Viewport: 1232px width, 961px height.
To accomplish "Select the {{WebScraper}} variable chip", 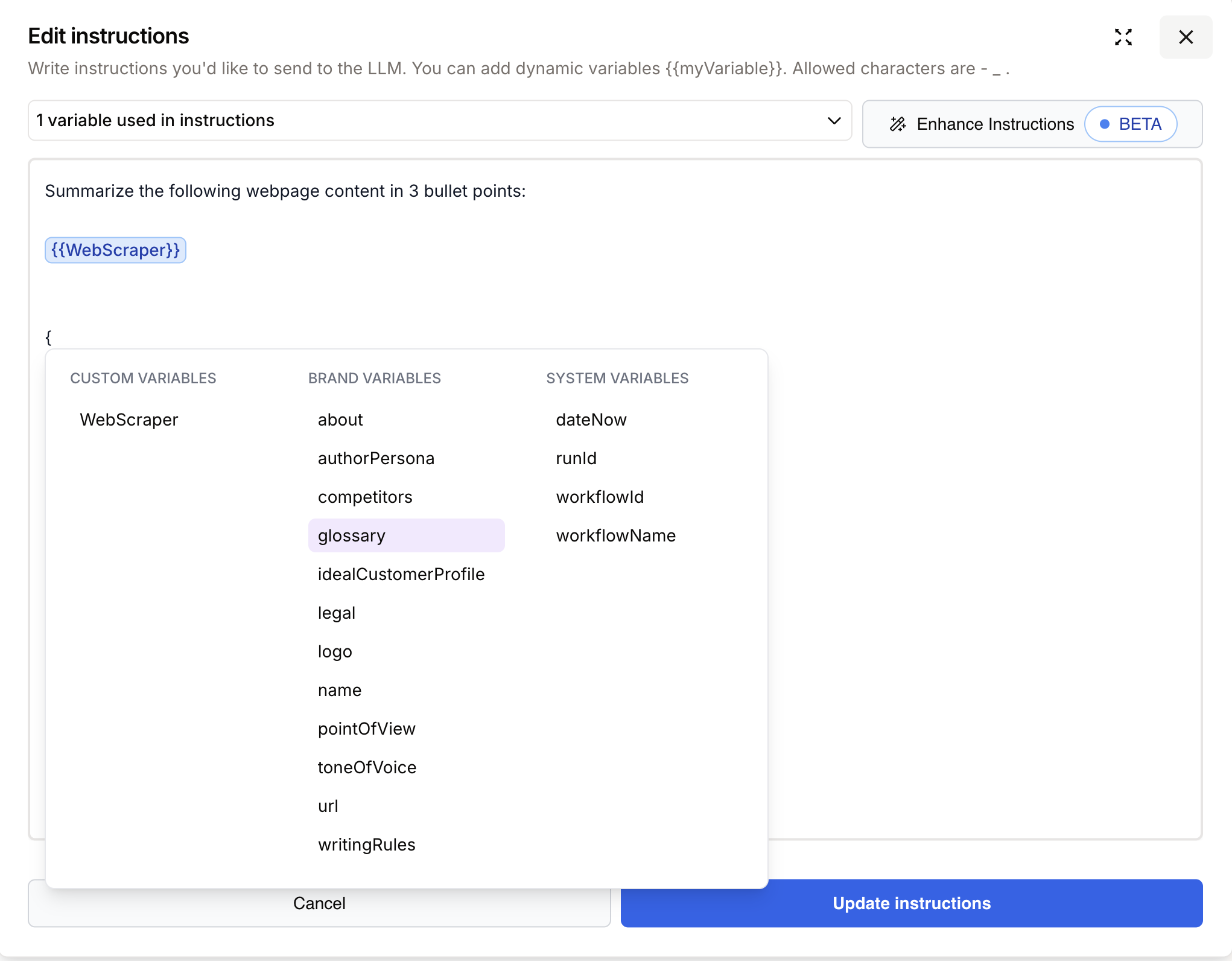I will pos(115,250).
